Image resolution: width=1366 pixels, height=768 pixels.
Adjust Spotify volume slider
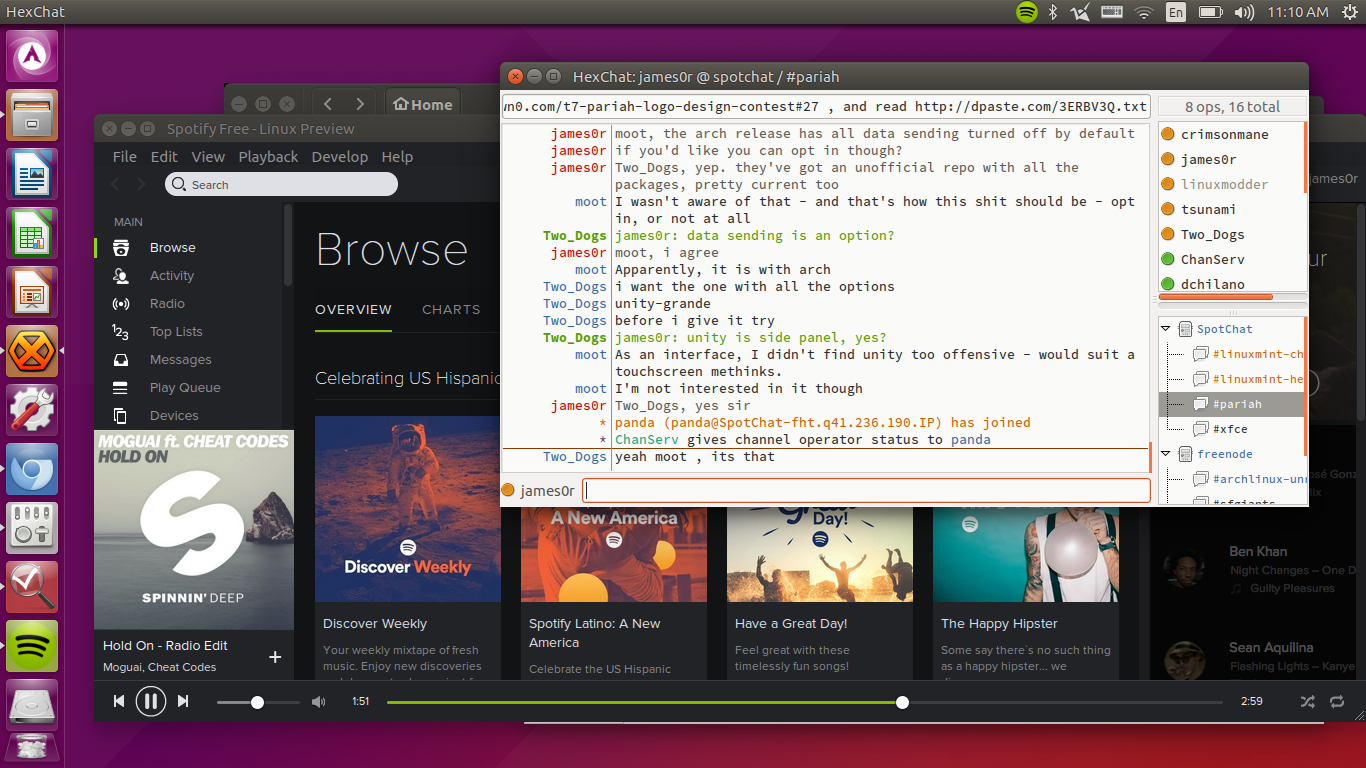258,703
